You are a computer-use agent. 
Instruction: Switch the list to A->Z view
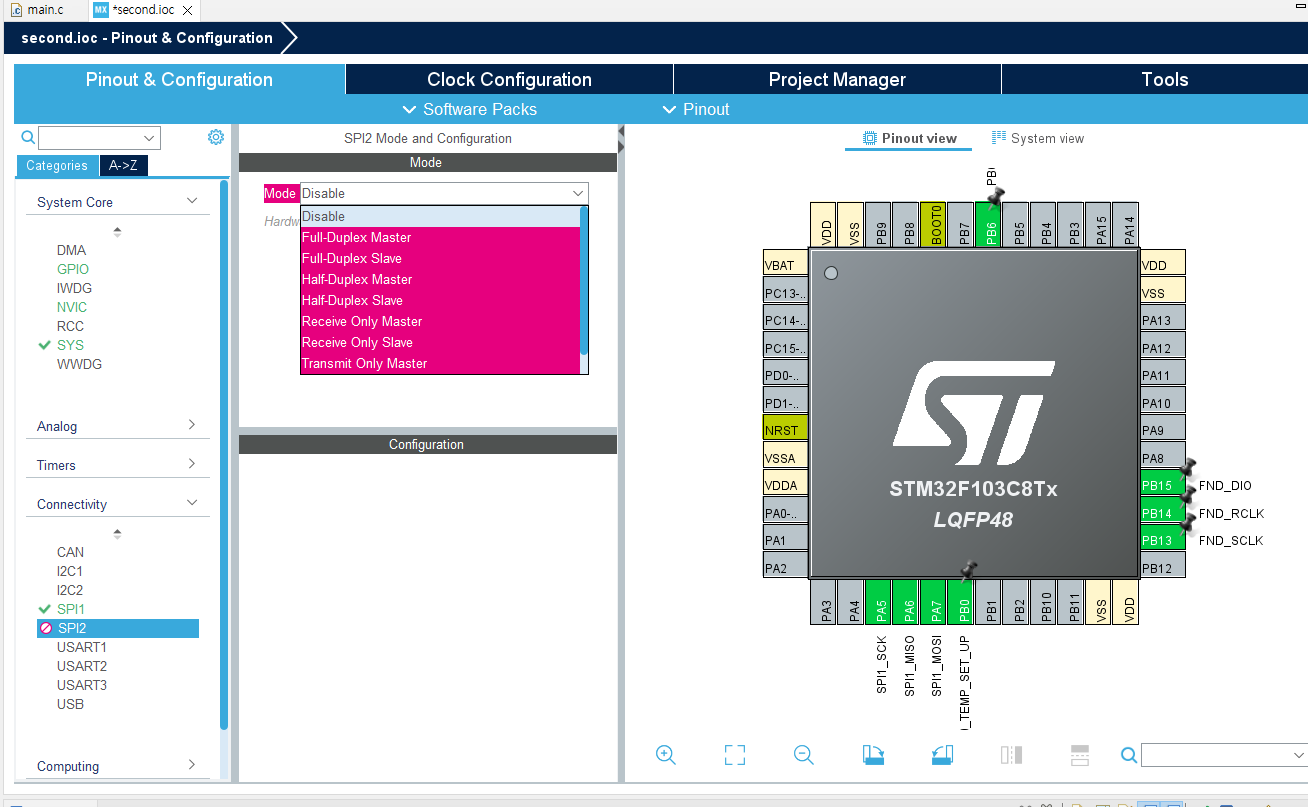[x=124, y=166]
